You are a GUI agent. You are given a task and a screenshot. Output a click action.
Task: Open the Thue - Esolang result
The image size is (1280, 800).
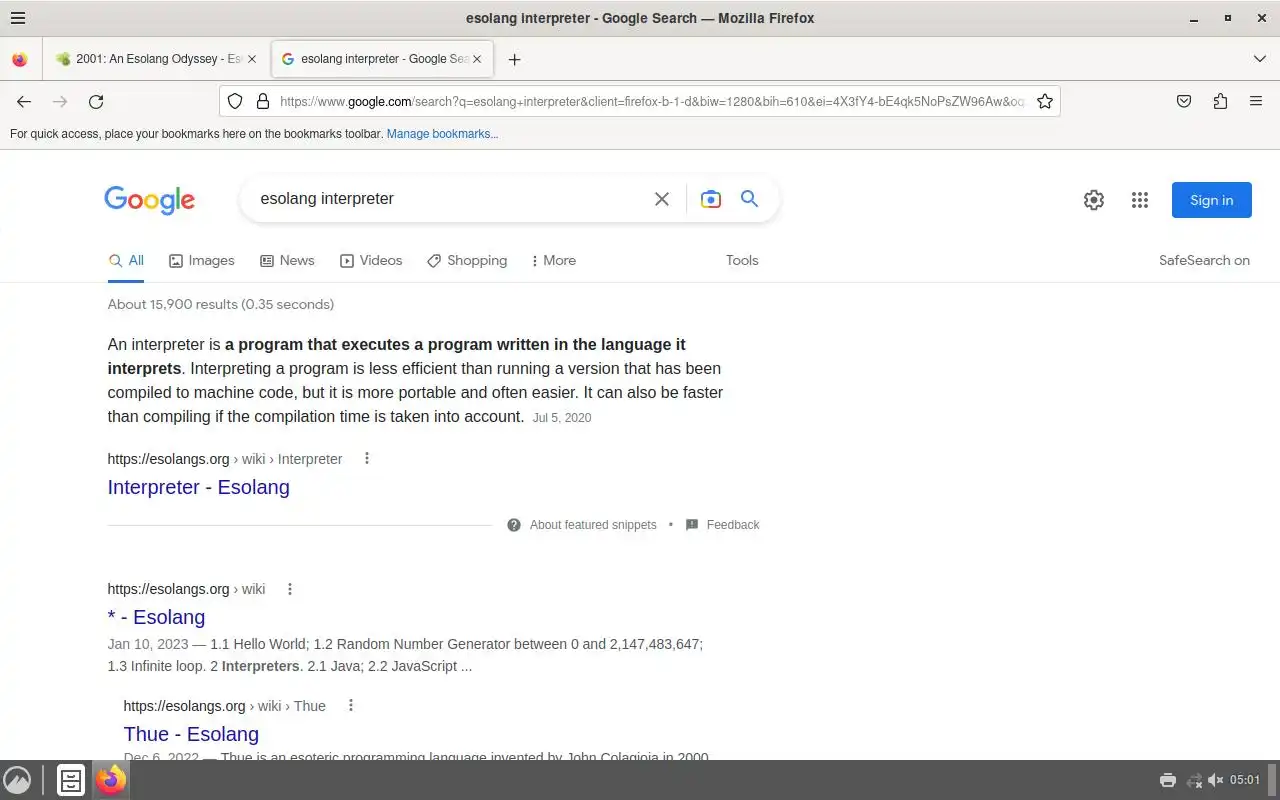point(191,734)
